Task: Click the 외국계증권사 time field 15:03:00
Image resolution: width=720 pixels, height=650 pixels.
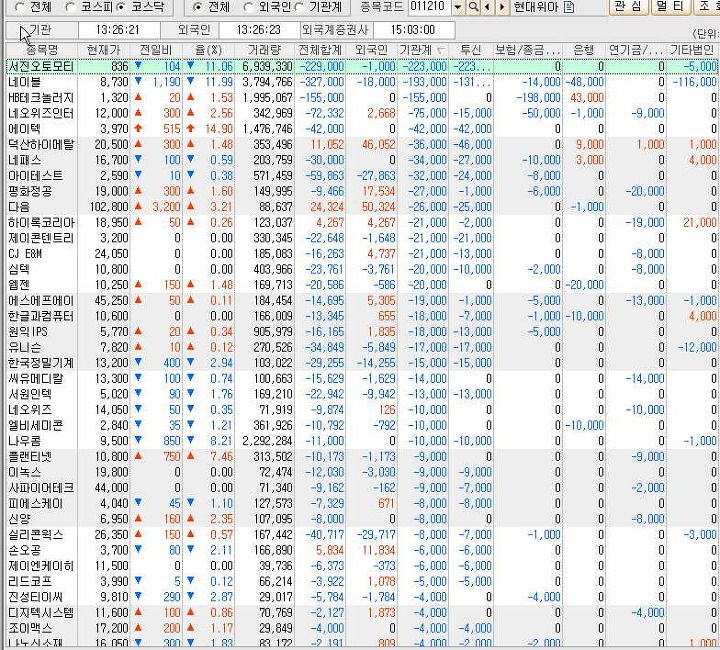Action: coord(413,30)
